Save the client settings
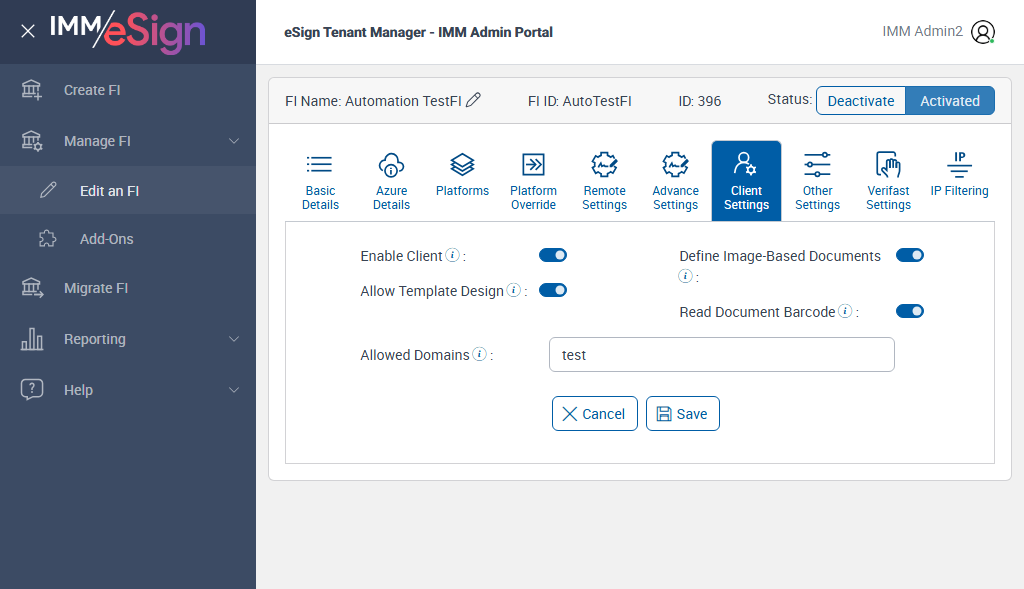 682,414
